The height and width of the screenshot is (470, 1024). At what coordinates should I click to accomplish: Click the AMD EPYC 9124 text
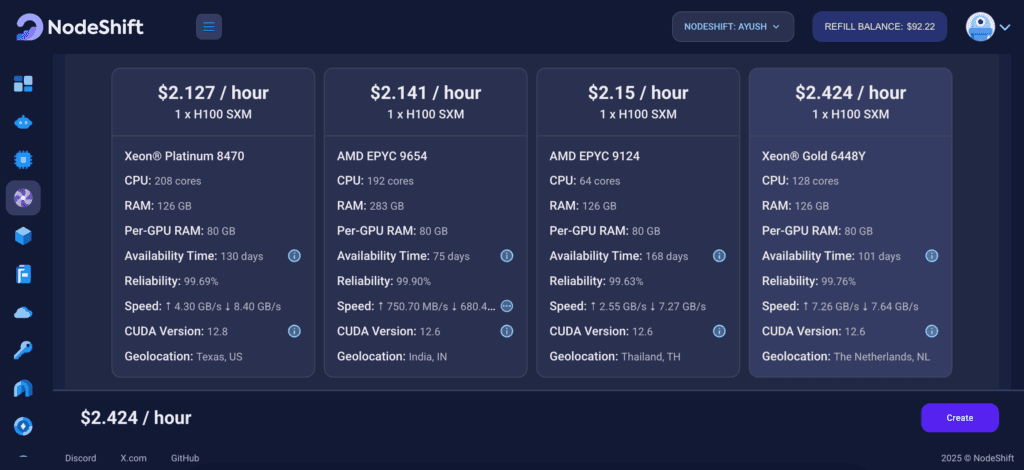click(594, 156)
